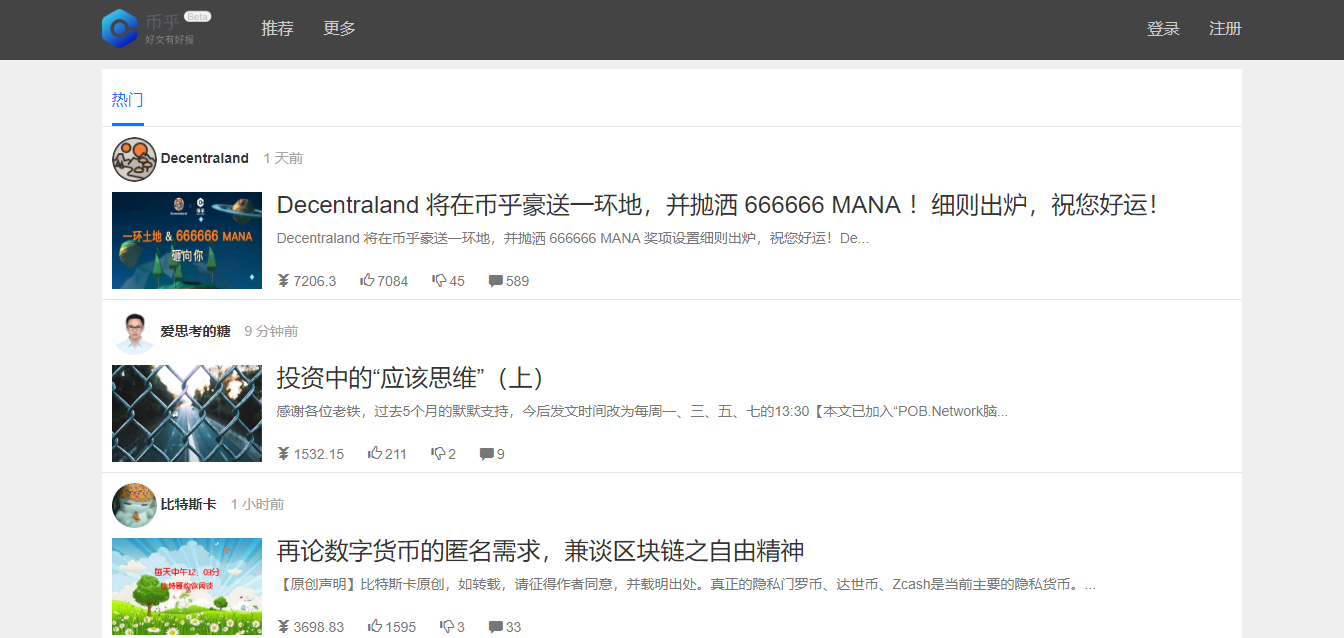Click the Bihu hexagon logo

click(120, 28)
